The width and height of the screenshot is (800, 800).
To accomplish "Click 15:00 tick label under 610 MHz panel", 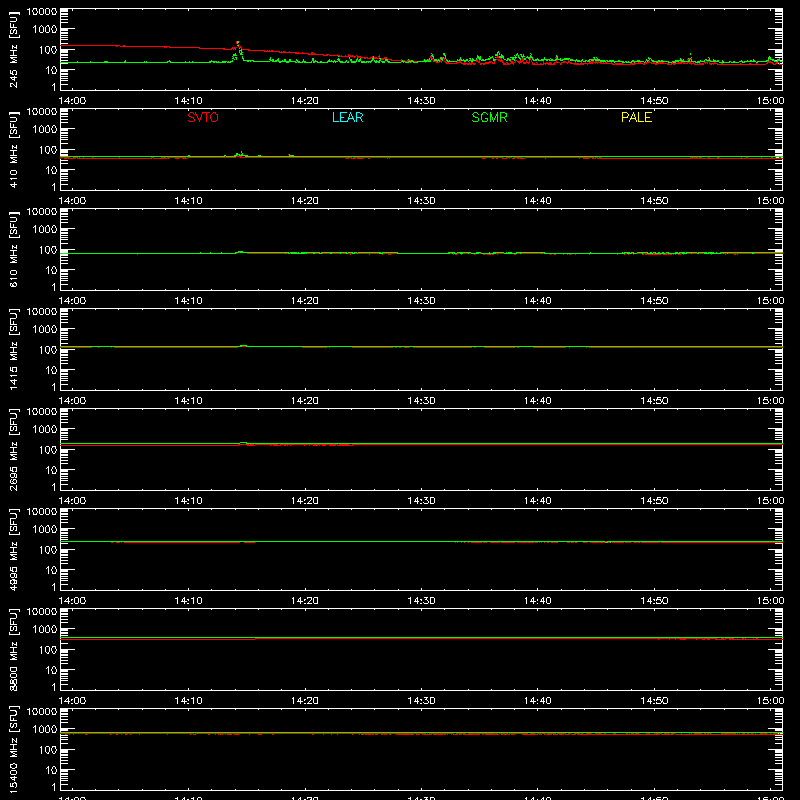I will coord(770,301).
